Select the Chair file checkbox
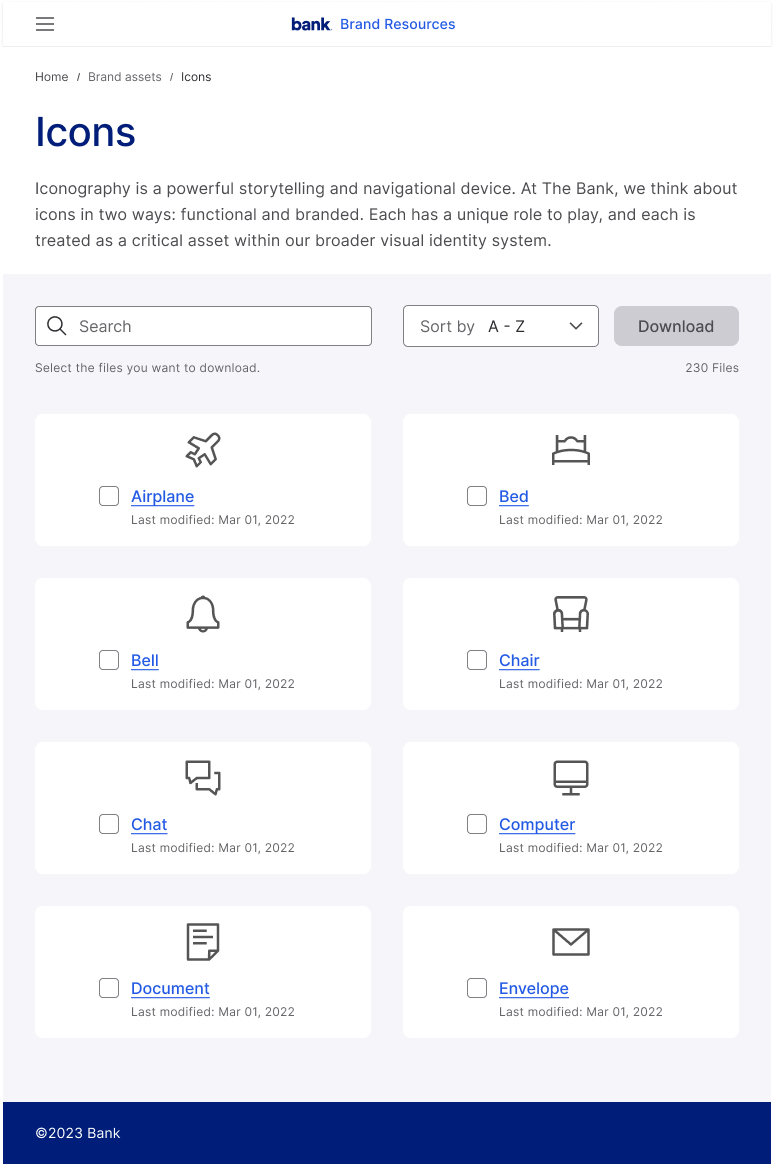This screenshot has width=774, height=1164. click(477, 660)
